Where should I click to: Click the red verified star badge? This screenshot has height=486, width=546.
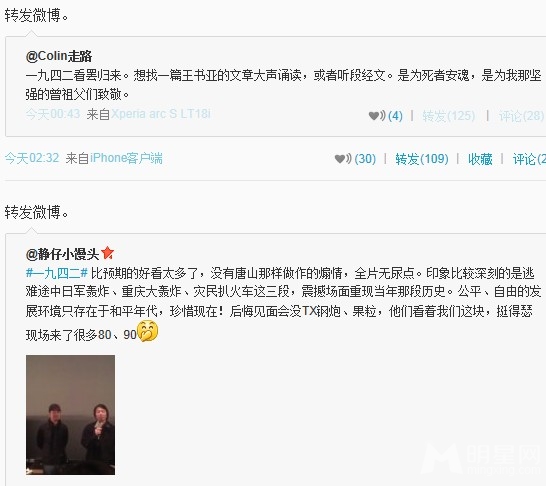[x=107, y=253]
